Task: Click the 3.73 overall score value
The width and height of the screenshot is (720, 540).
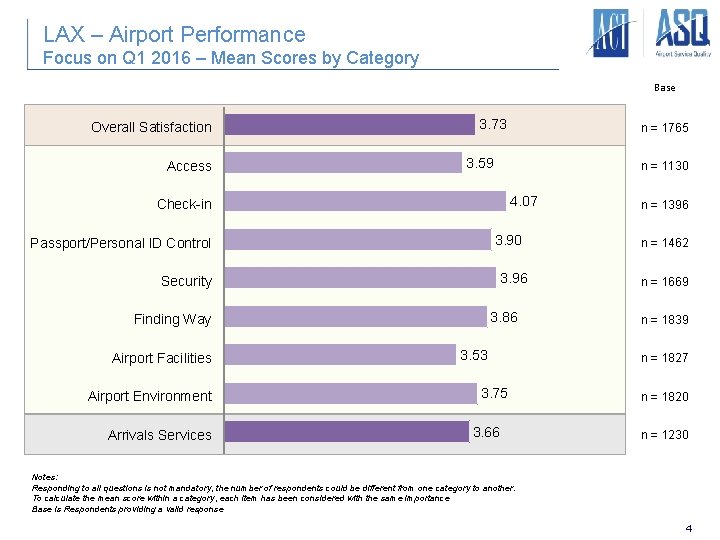Action: [x=492, y=125]
